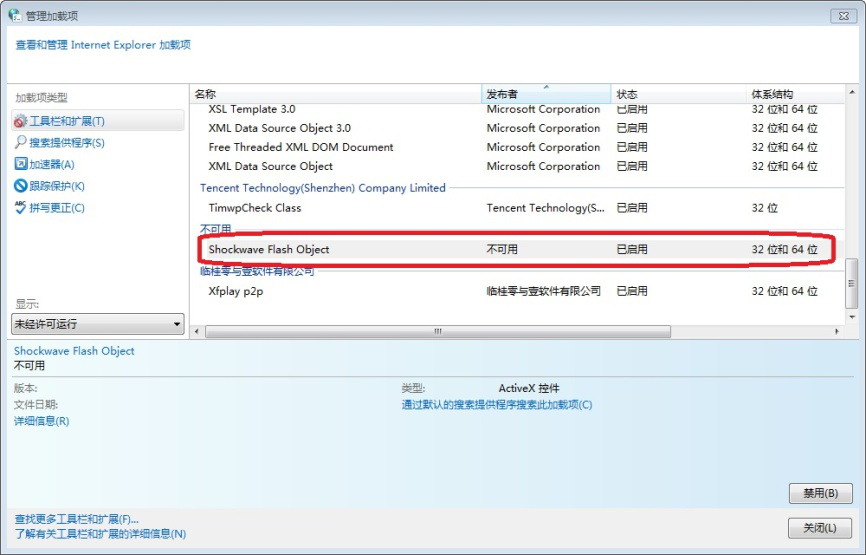Select the TimwpCheck Class row

point(518,208)
